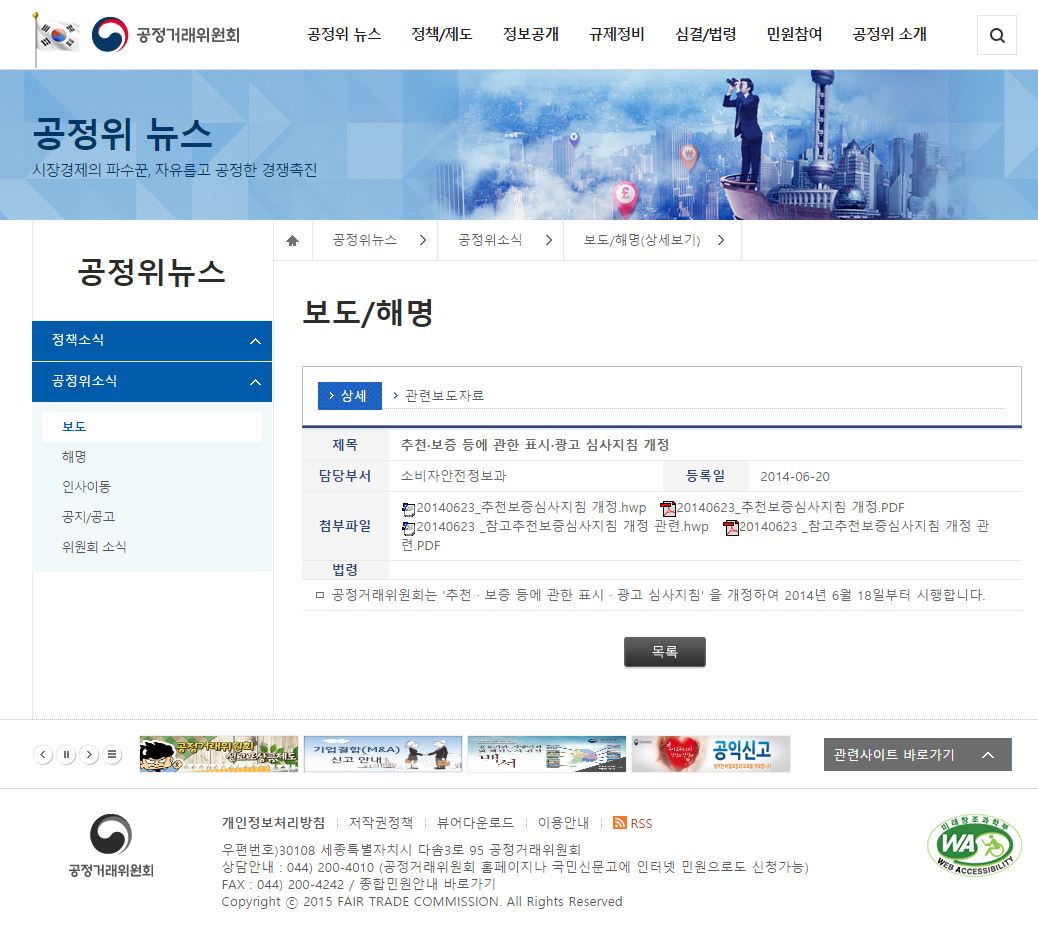Collapse the 공정위소식 sidebar section

click(x=254, y=382)
